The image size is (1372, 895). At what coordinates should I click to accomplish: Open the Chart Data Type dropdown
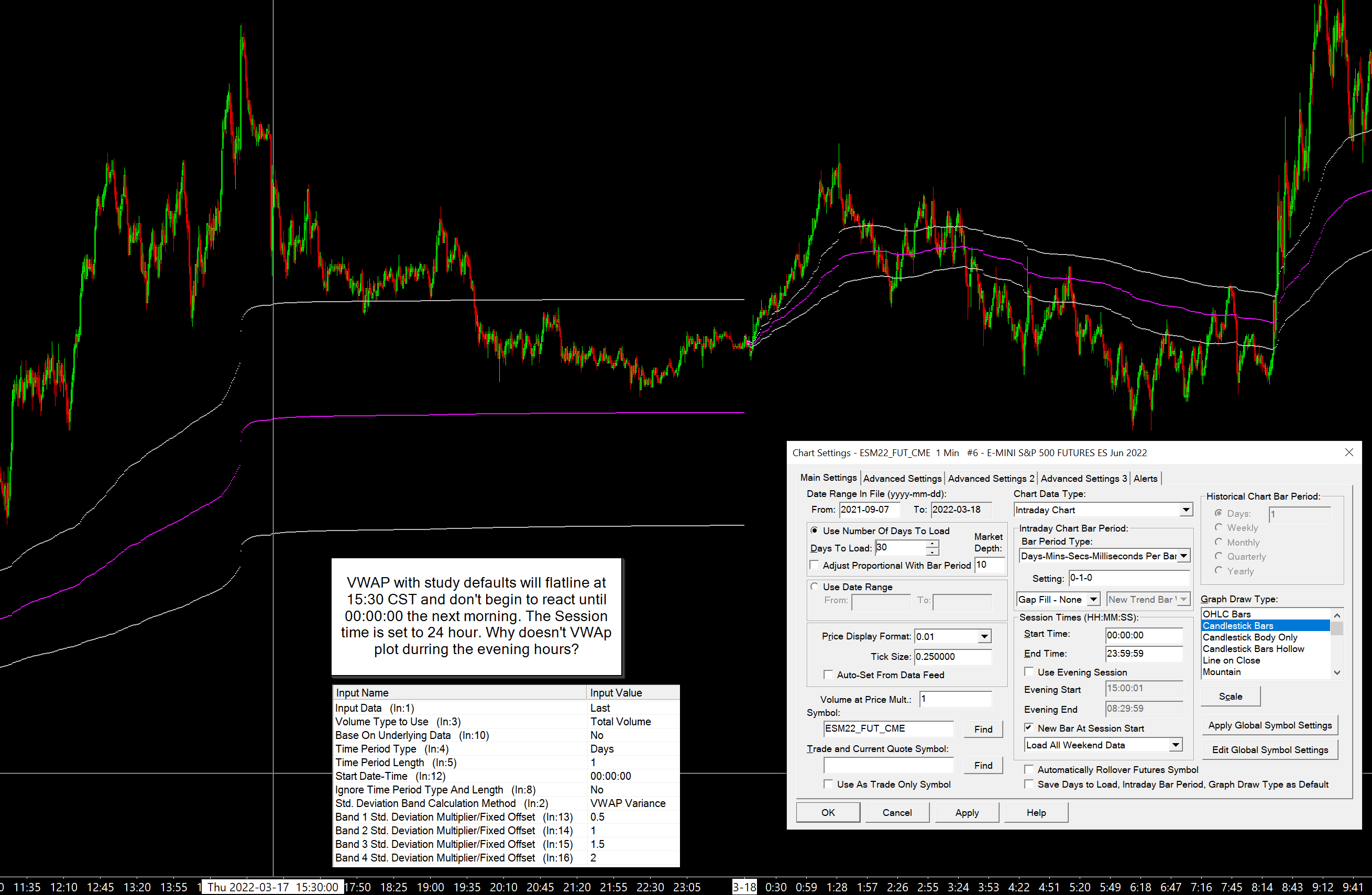tap(1185, 510)
